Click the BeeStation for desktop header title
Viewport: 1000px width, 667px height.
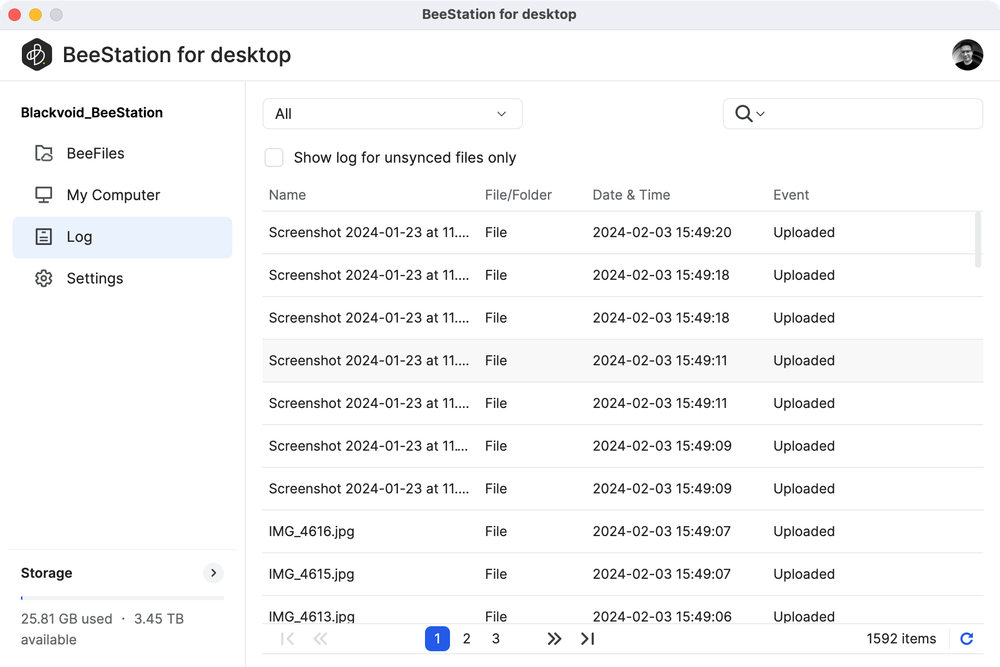coord(177,55)
